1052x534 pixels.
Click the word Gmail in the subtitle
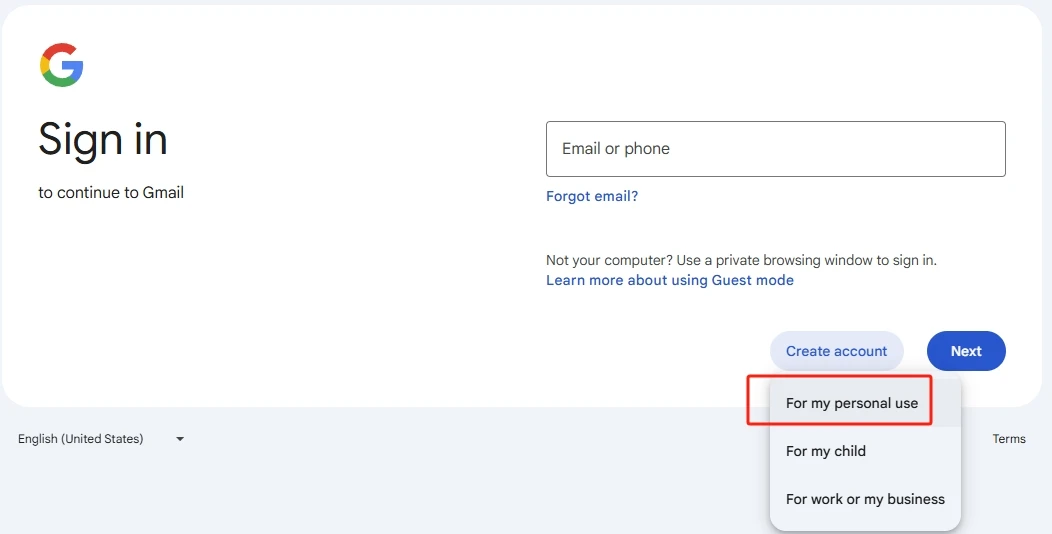(163, 192)
